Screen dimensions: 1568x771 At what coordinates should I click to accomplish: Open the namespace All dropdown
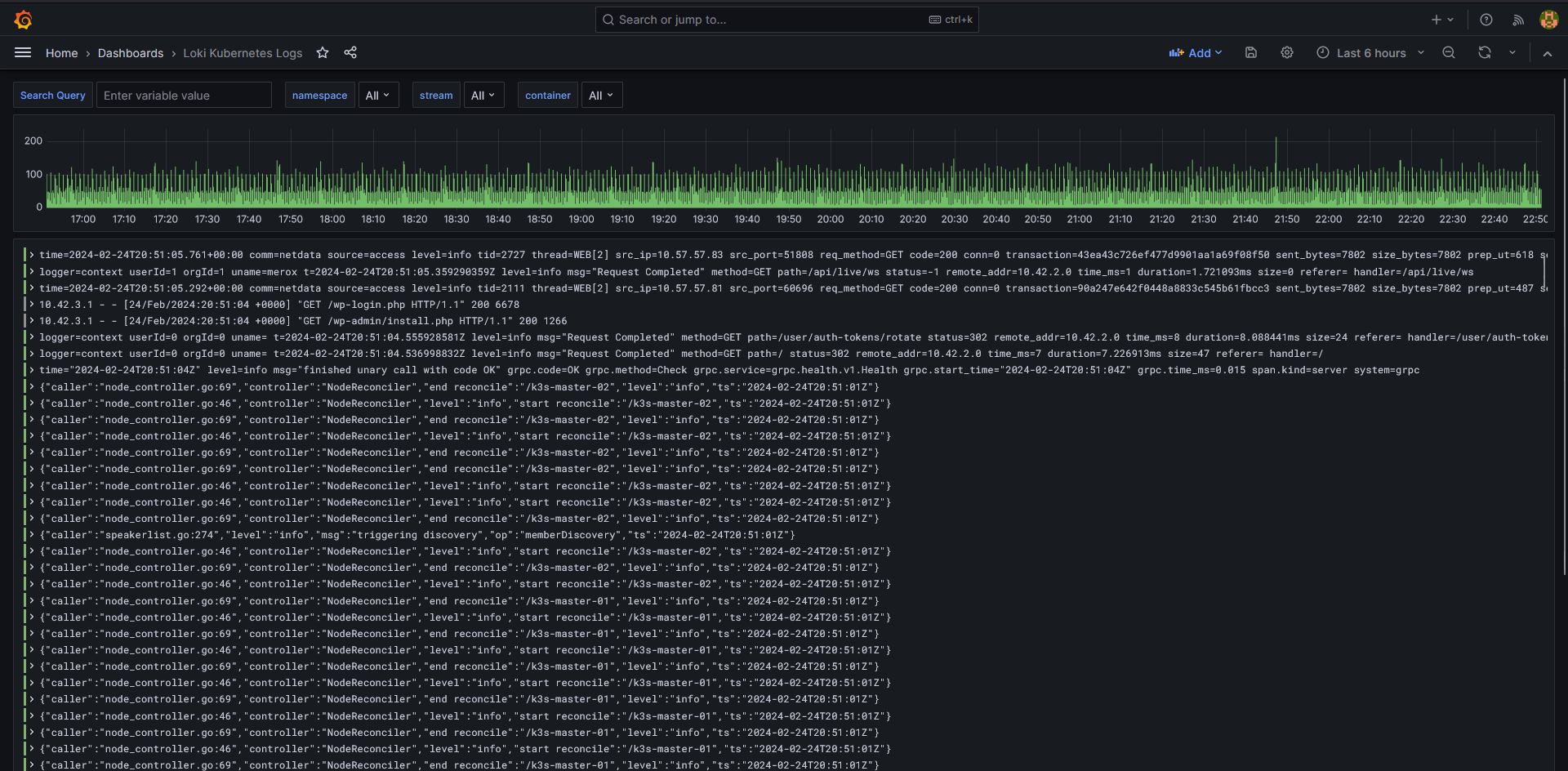tap(378, 96)
